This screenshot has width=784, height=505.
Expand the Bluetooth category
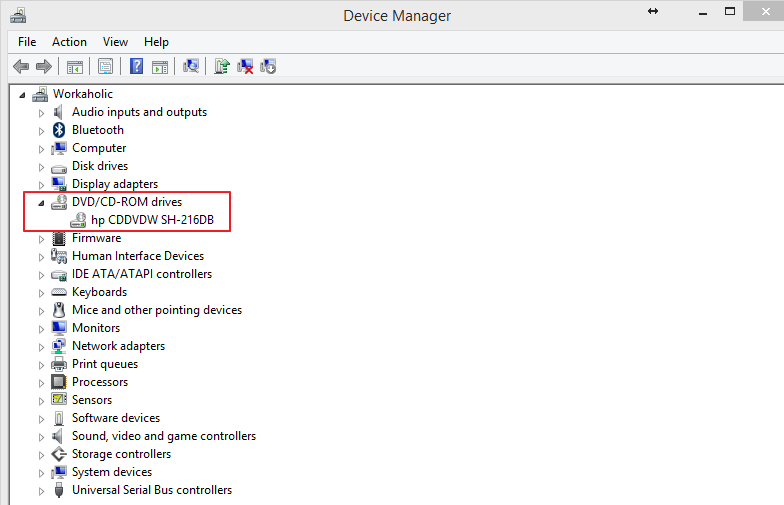click(42, 131)
